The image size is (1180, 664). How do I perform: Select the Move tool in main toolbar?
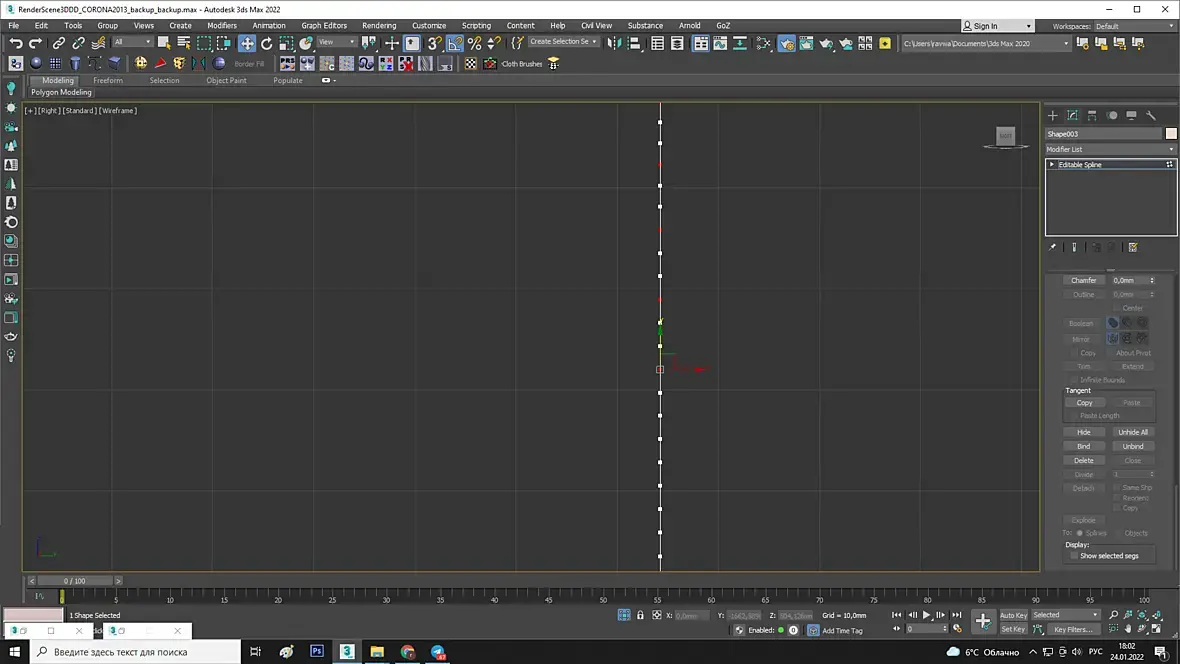click(x=247, y=43)
